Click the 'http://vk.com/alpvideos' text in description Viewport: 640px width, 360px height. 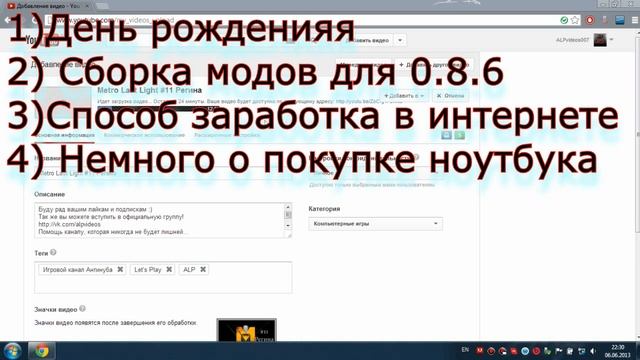[x=69, y=224]
